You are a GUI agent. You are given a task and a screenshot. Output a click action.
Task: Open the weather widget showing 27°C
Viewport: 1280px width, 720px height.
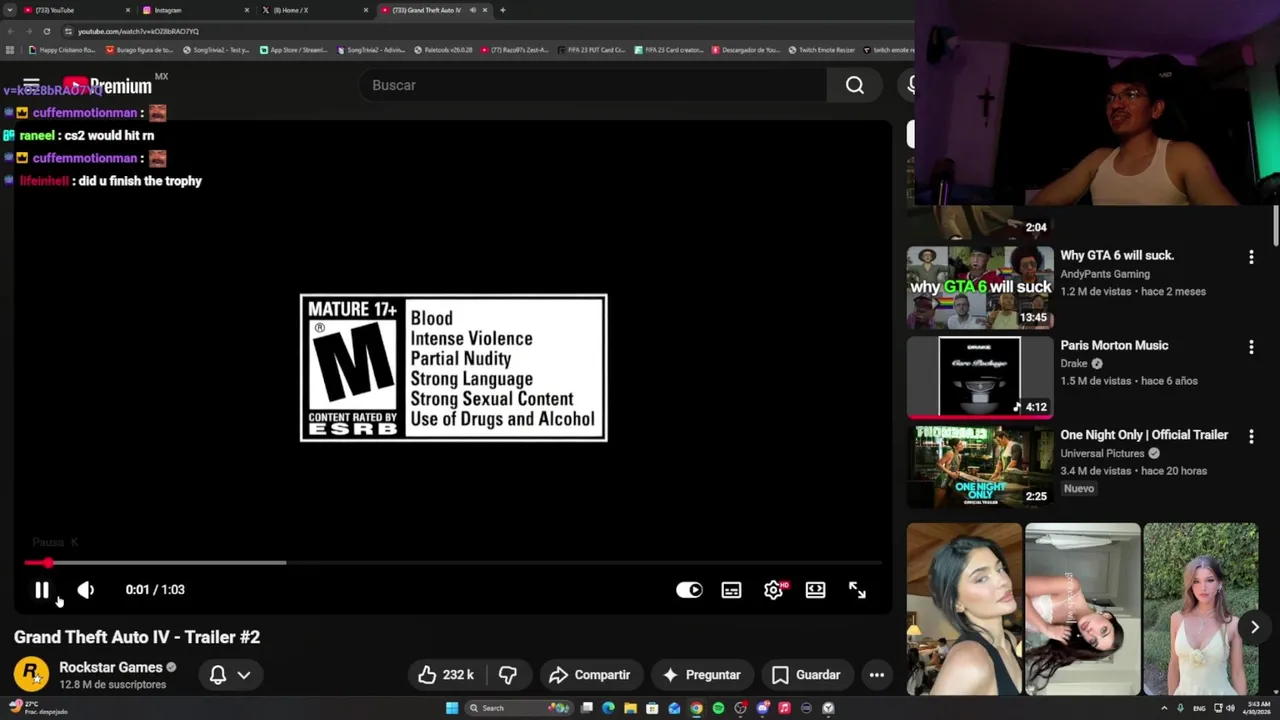38,707
